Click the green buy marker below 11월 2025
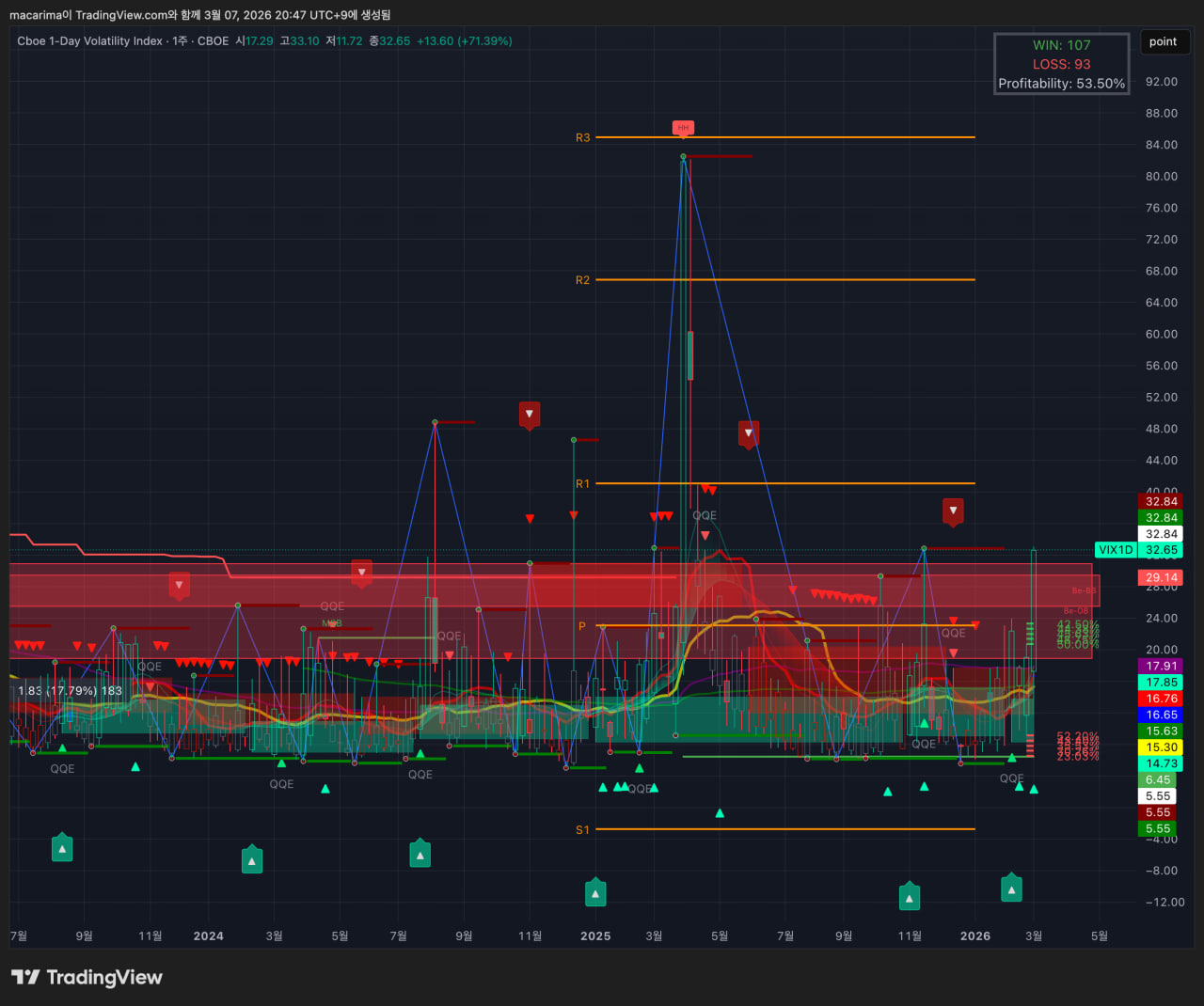Viewport: 1204px width, 1006px height. (x=909, y=898)
